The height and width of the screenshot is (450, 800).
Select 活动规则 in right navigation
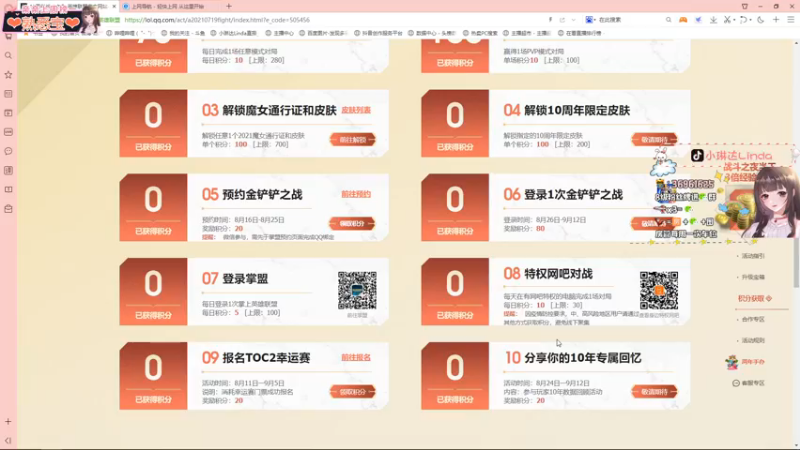point(753,340)
